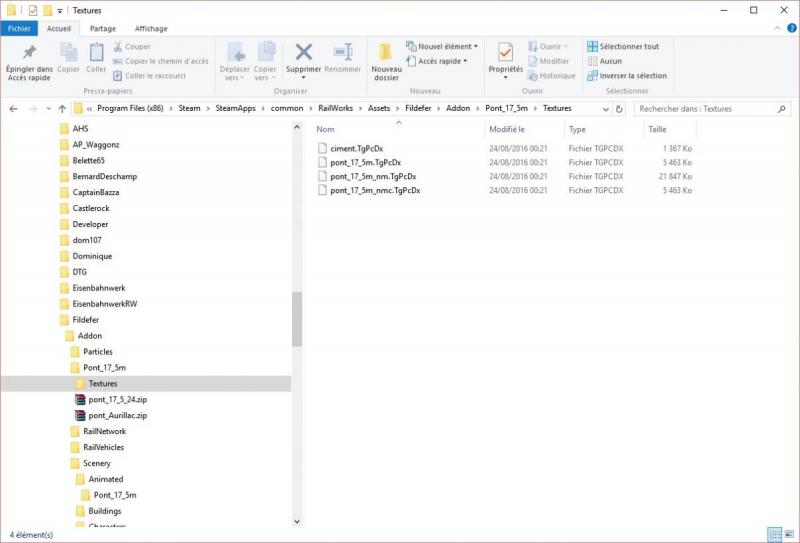800x543 pixels.
Task: Open the Fichier menu
Action: 19,29
